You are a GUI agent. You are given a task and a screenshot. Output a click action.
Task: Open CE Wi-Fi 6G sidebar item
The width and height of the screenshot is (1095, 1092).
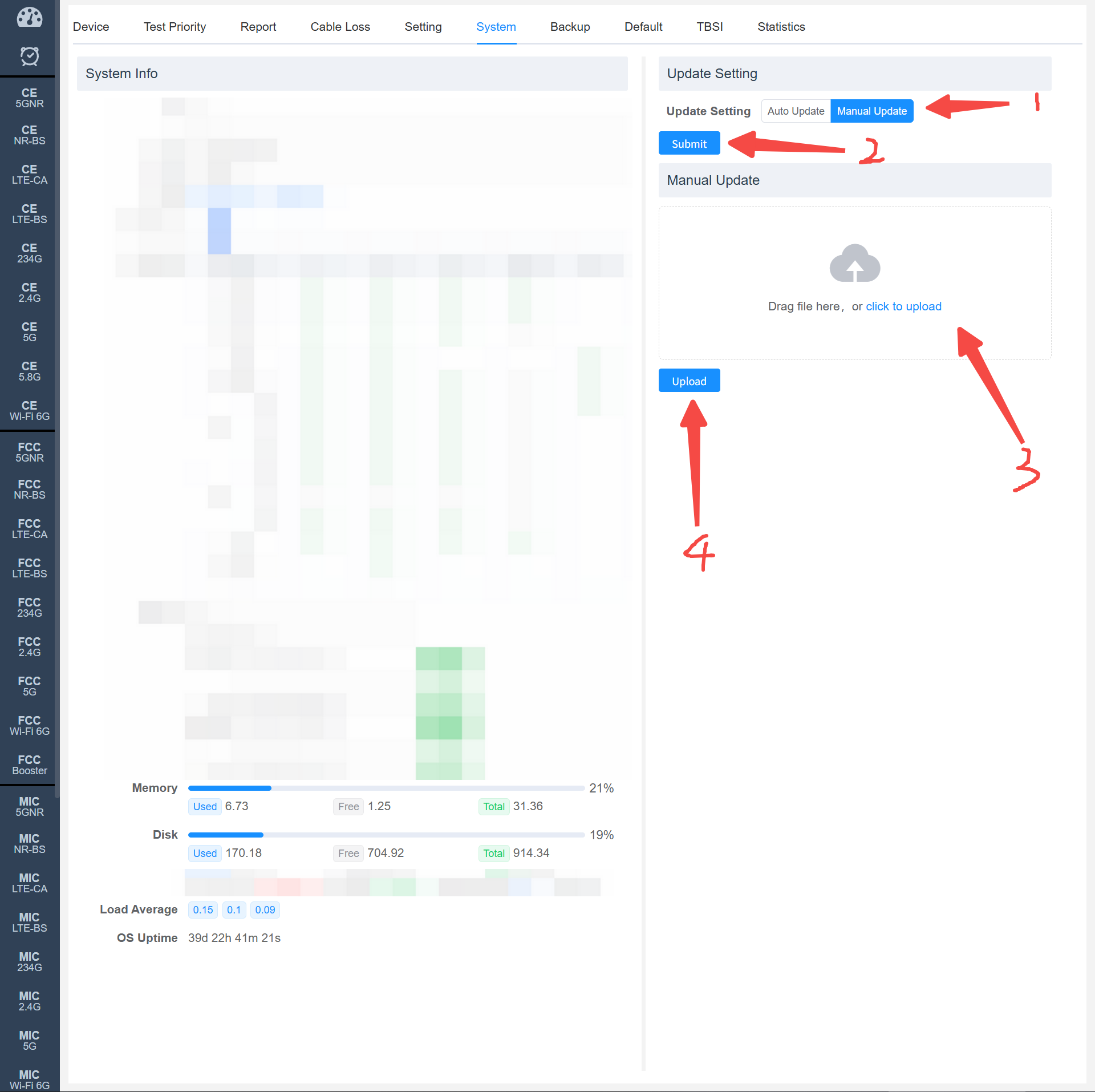[29, 411]
